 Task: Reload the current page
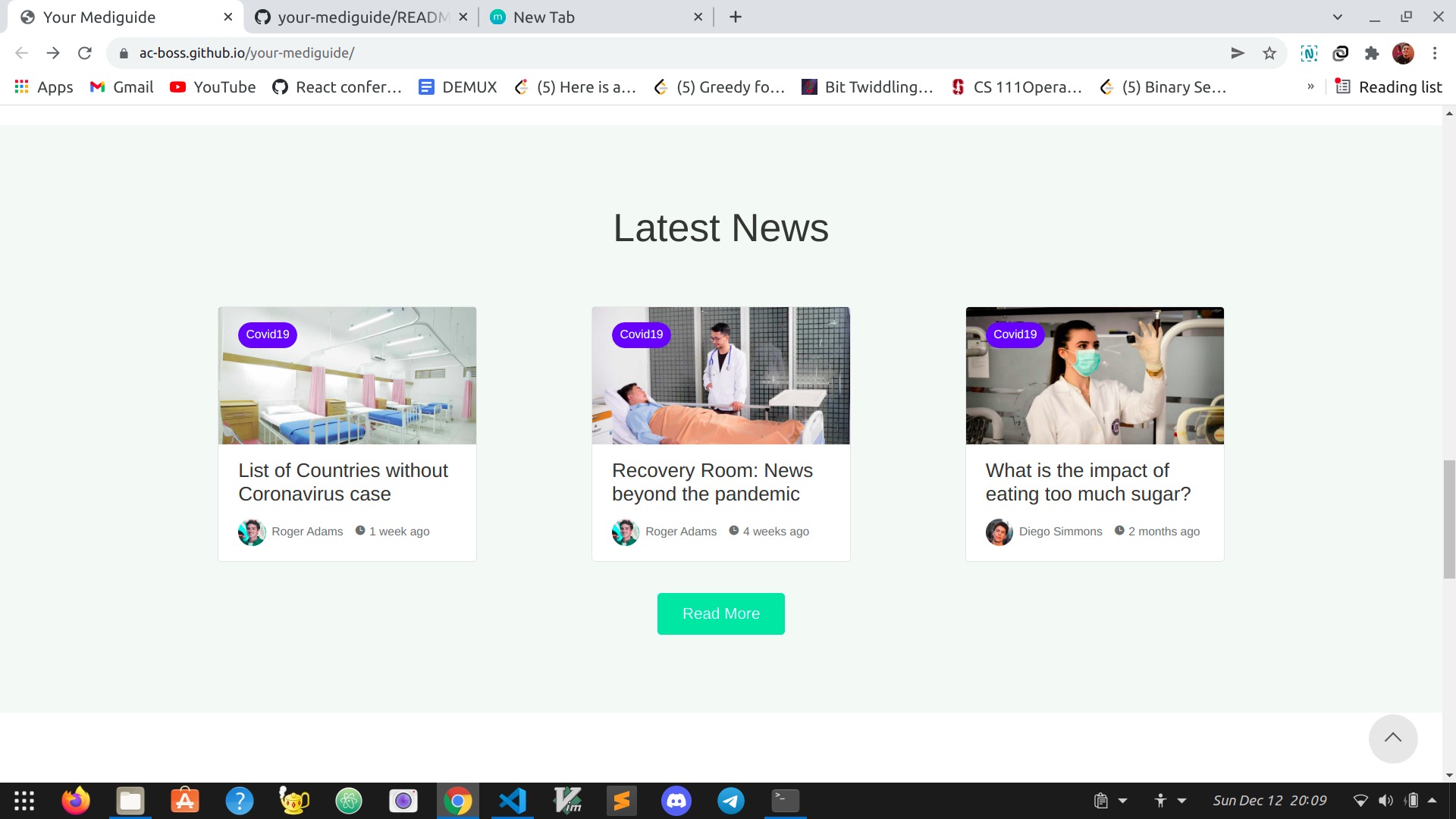tap(85, 53)
